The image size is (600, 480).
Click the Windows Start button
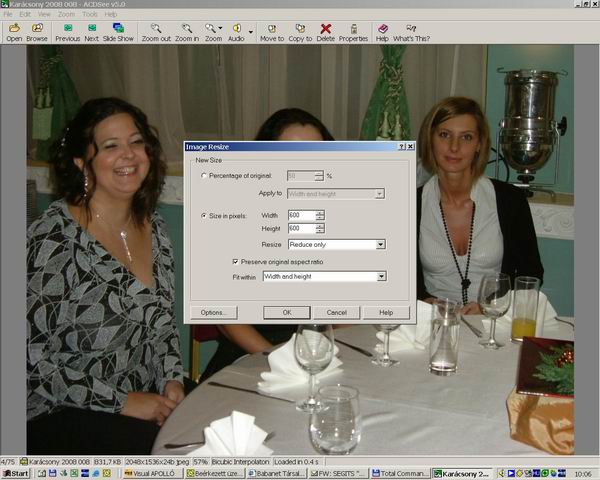click(15, 473)
